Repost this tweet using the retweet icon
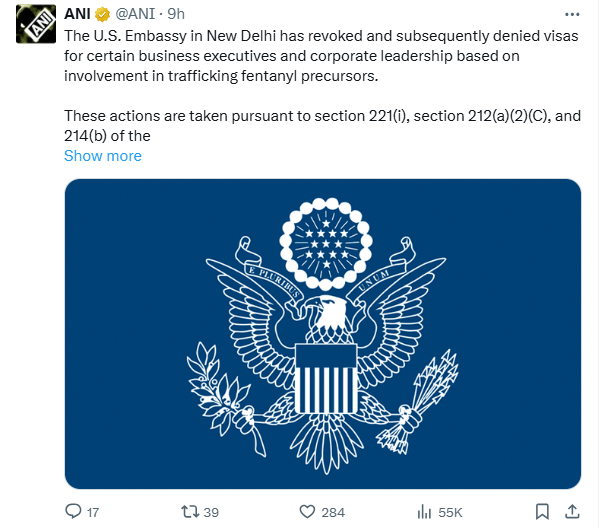Screen dimensions: 609x528 (x=187, y=512)
